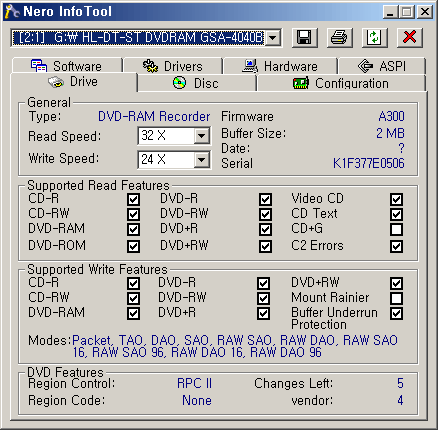The height and width of the screenshot is (430, 438).
Task: Toggle DVD+R write feature checkbox
Action: (x=263, y=313)
